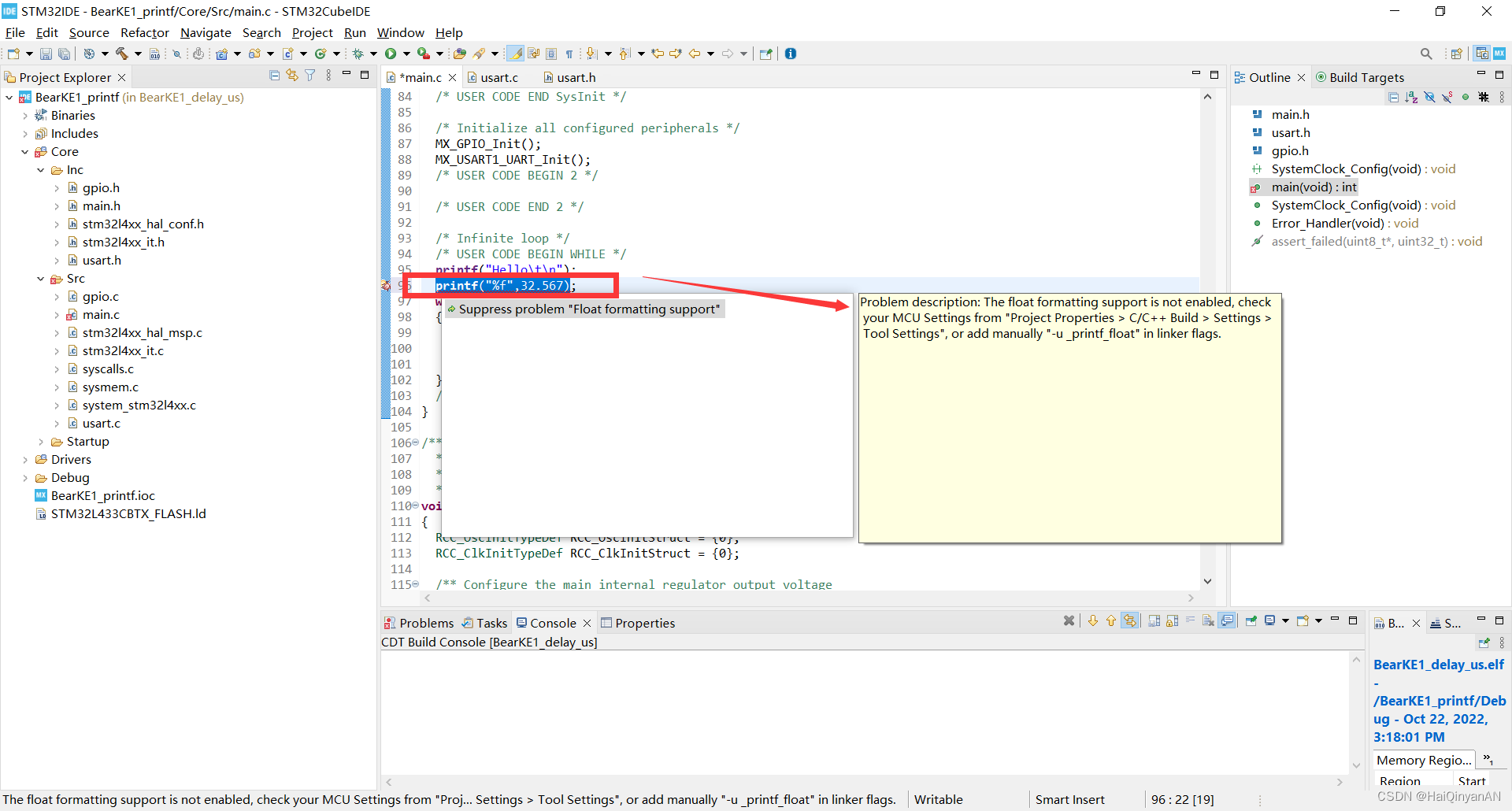Open the toolbar search magnifier
Screen dimensions: 1512x811
coord(1426,54)
